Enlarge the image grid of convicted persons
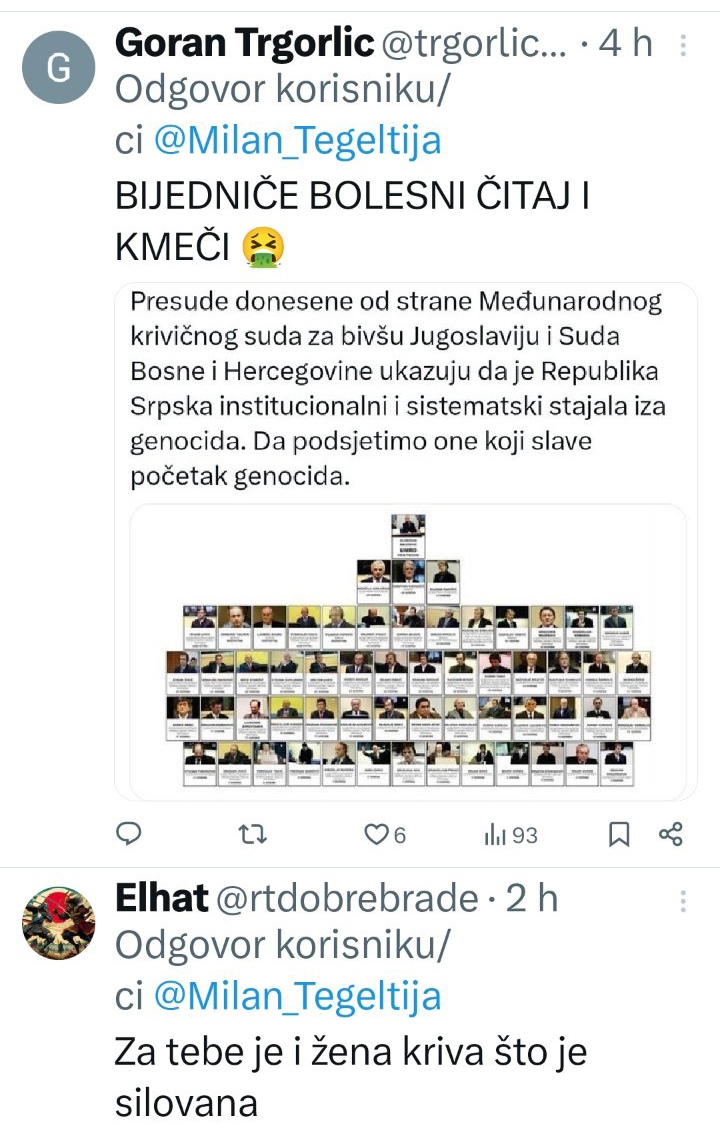The width and height of the screenshot is (720, 1125). pyautogui.click(x=407, y=651)
